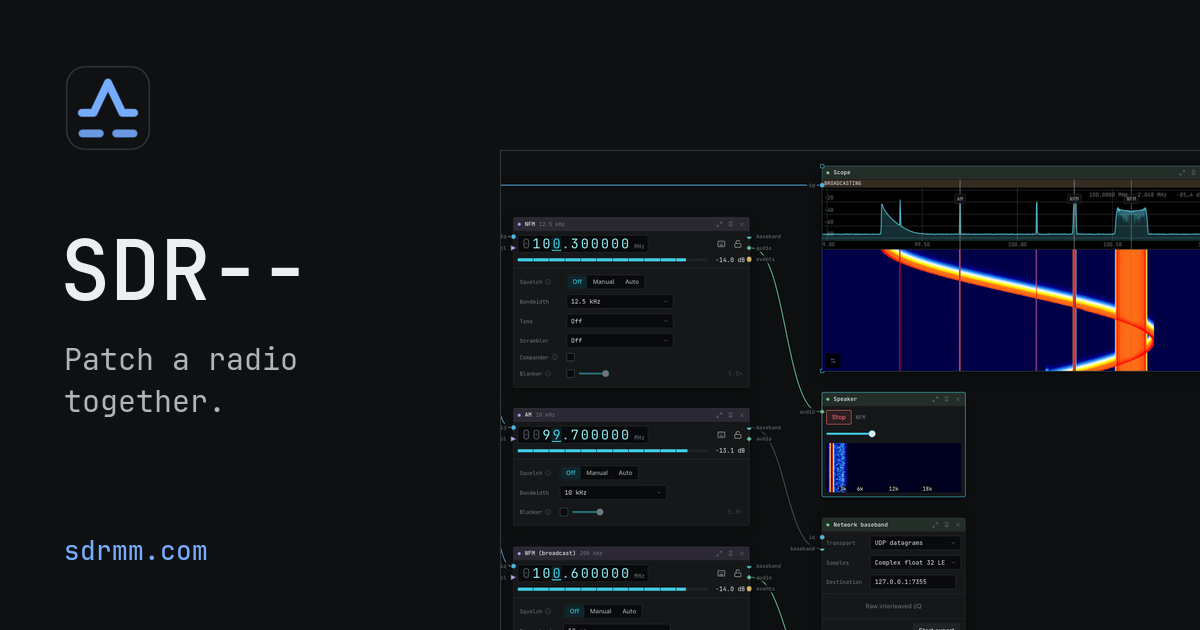Open AM Bandwidth 10 kHz dropdown

coord(613,492)
